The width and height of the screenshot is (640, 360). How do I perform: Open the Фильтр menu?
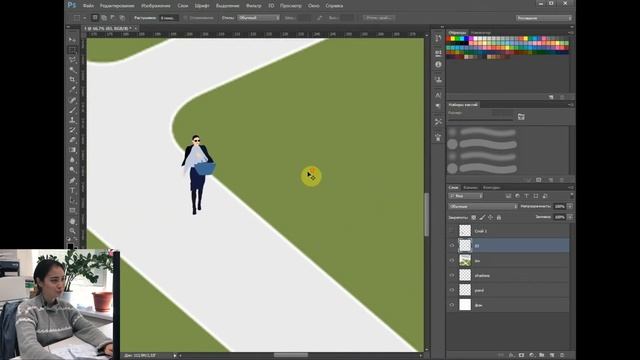[253, 6]
